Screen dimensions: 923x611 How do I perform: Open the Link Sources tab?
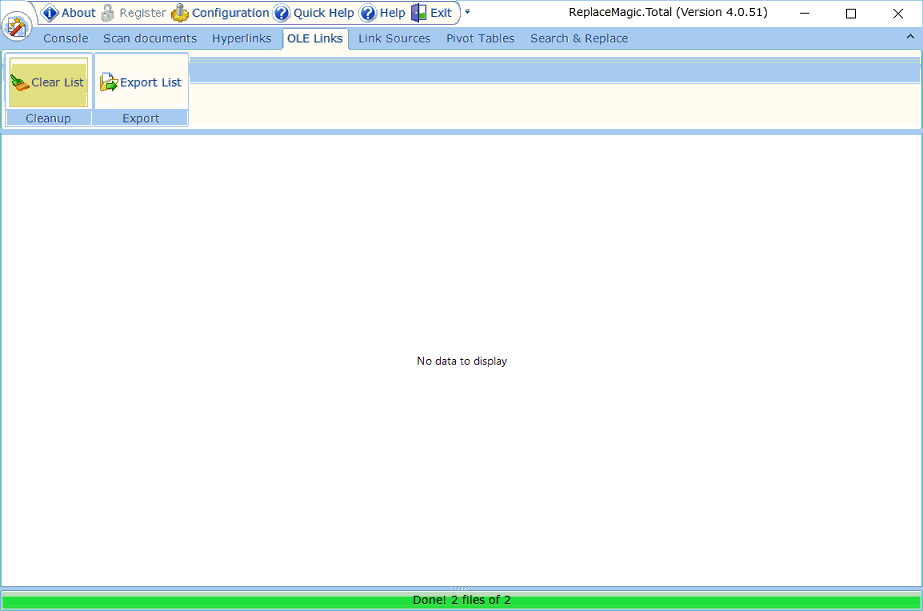(394, 38)
